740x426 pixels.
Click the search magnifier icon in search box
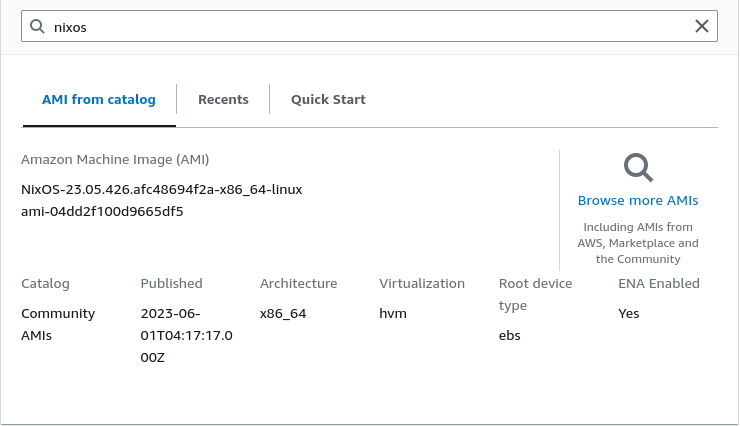pos(37,26)
